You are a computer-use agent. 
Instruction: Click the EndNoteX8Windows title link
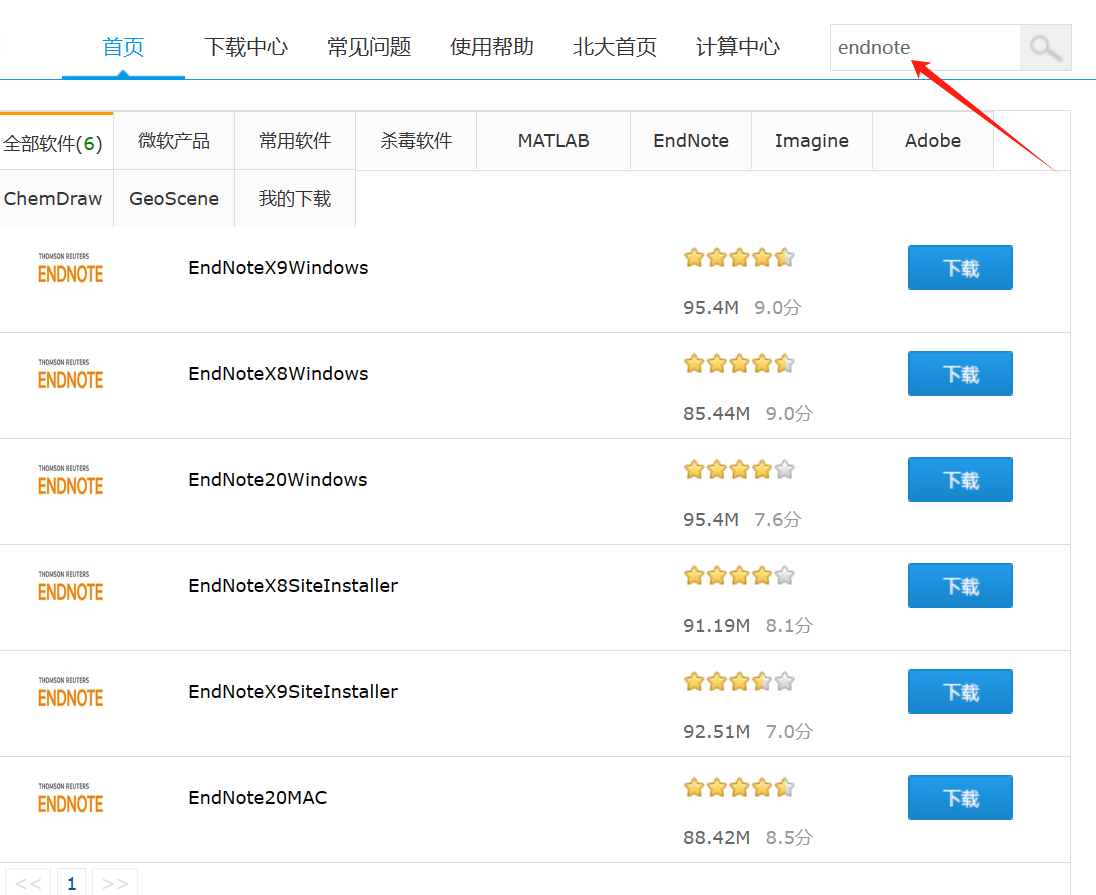pyautogui.click(x=278, y=374)
